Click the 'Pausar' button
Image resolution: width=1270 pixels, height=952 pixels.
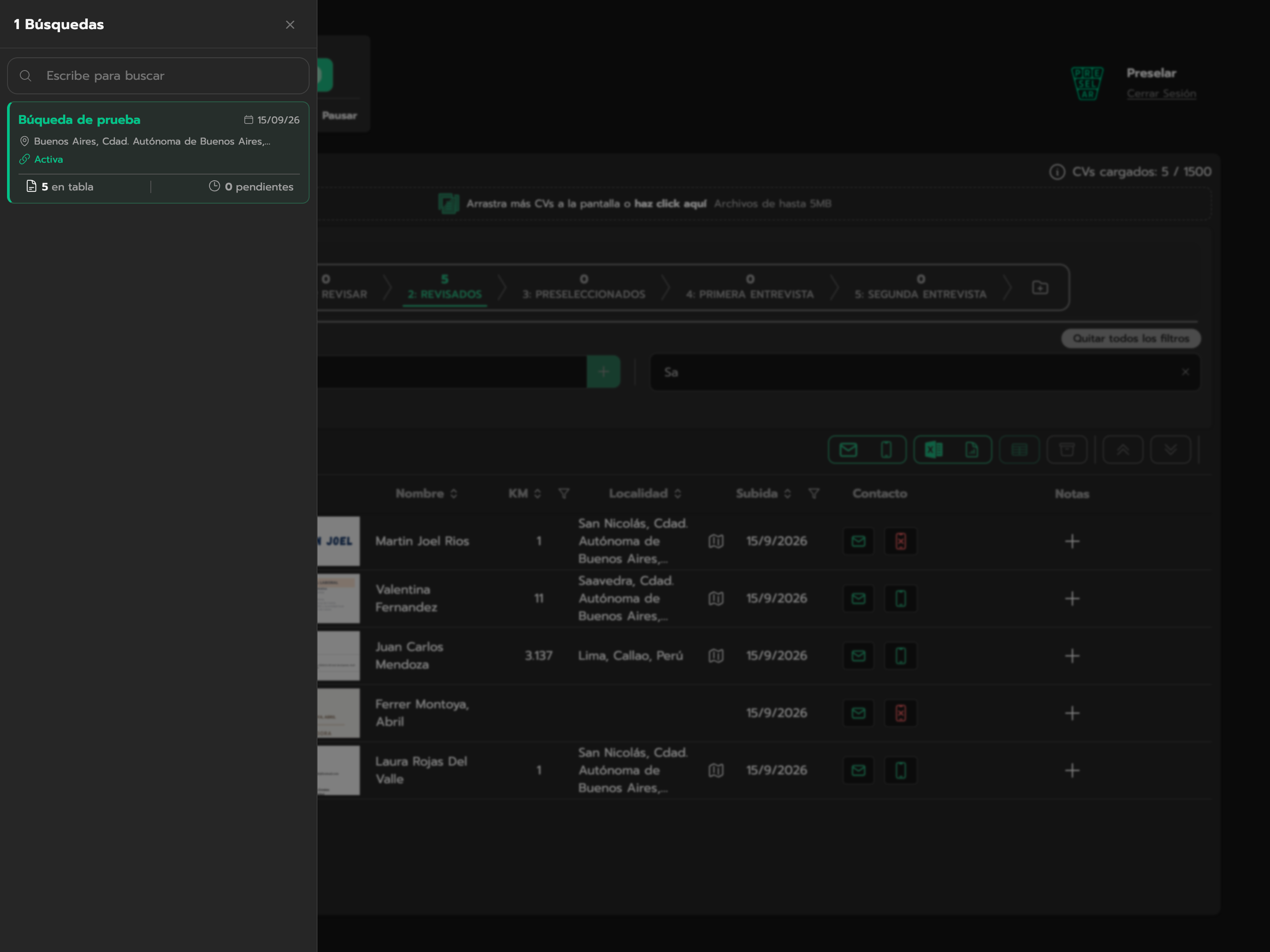pyautogui.click(x=339, y=115)
